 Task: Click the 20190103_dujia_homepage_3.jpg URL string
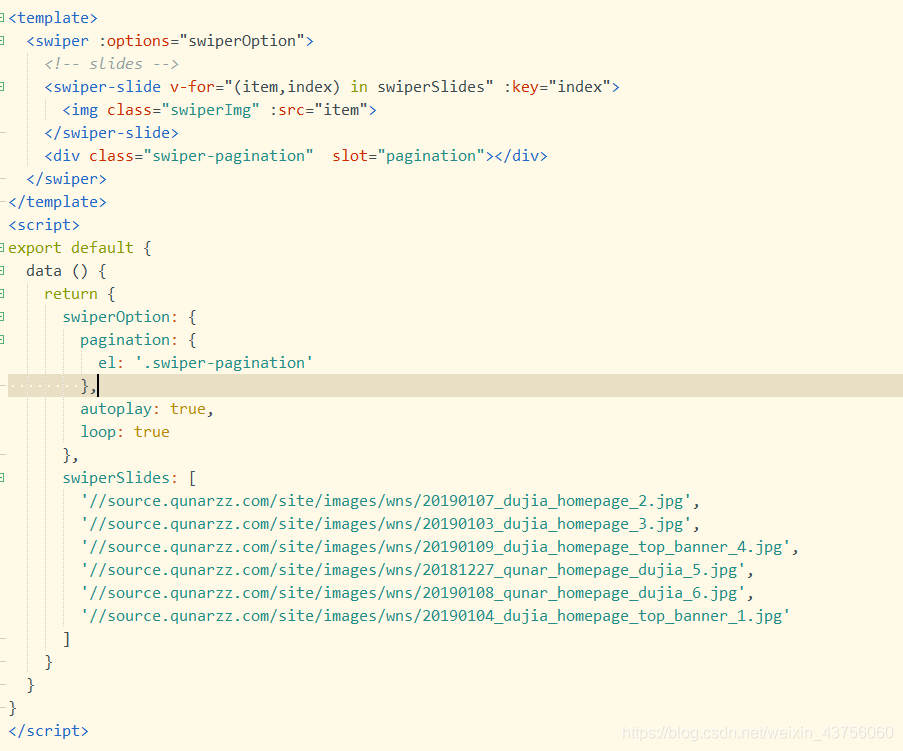(x=386, y=524)
